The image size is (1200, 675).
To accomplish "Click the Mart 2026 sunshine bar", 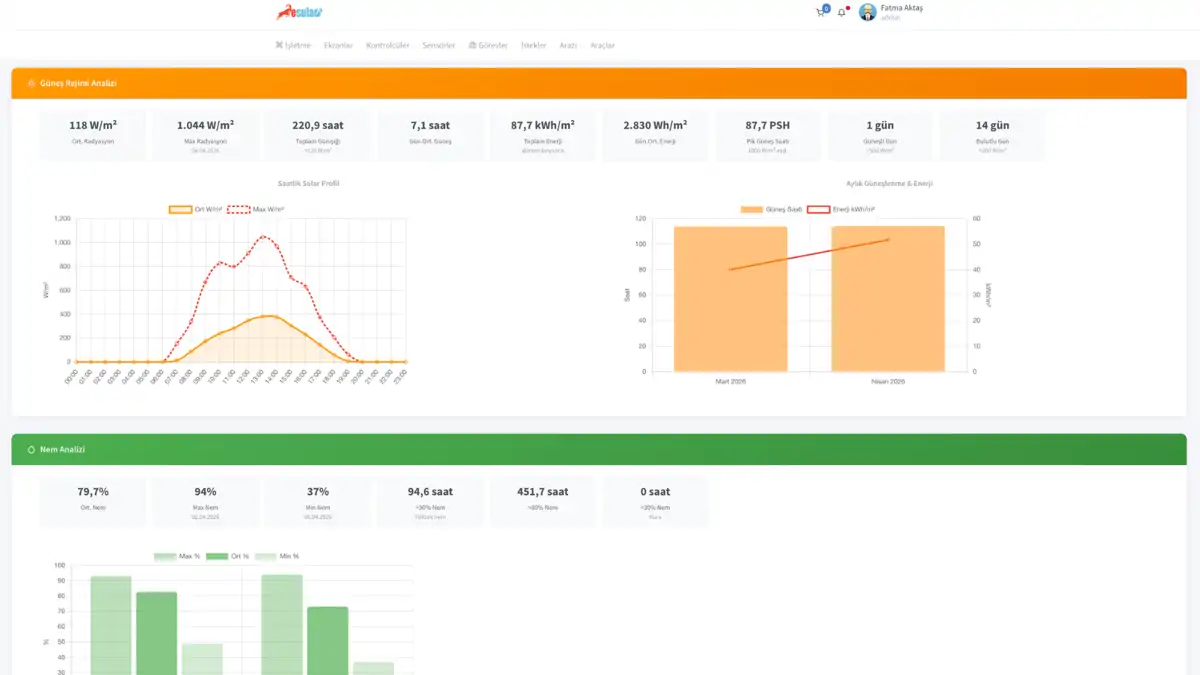I will click(730, 299).
